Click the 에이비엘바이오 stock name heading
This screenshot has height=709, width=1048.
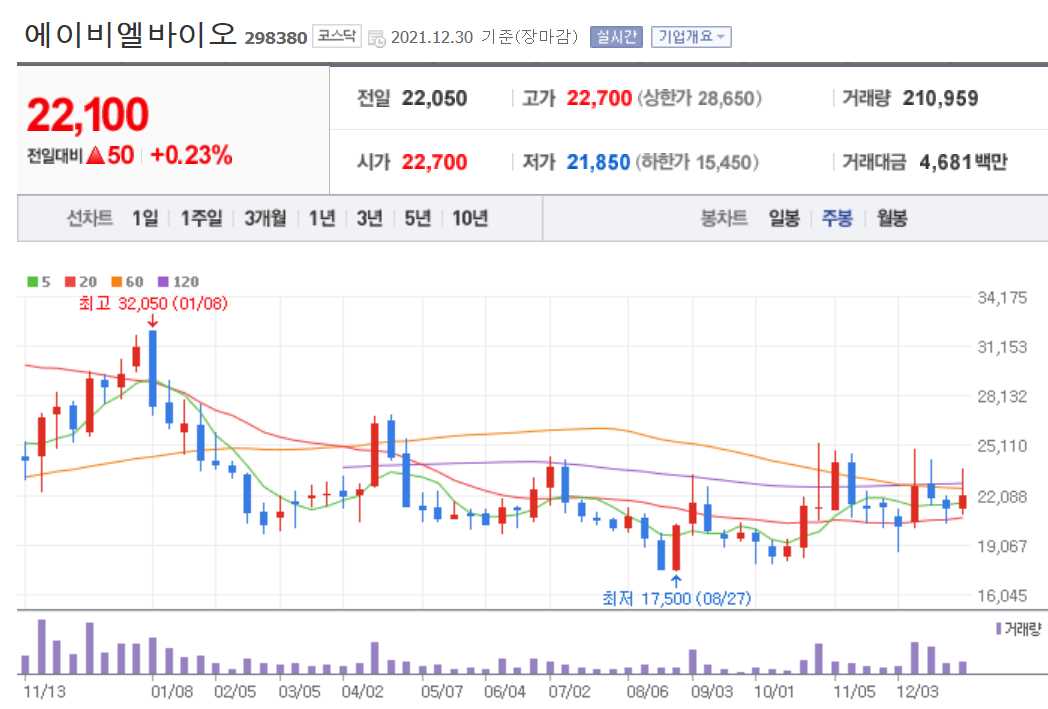point(130,35)
